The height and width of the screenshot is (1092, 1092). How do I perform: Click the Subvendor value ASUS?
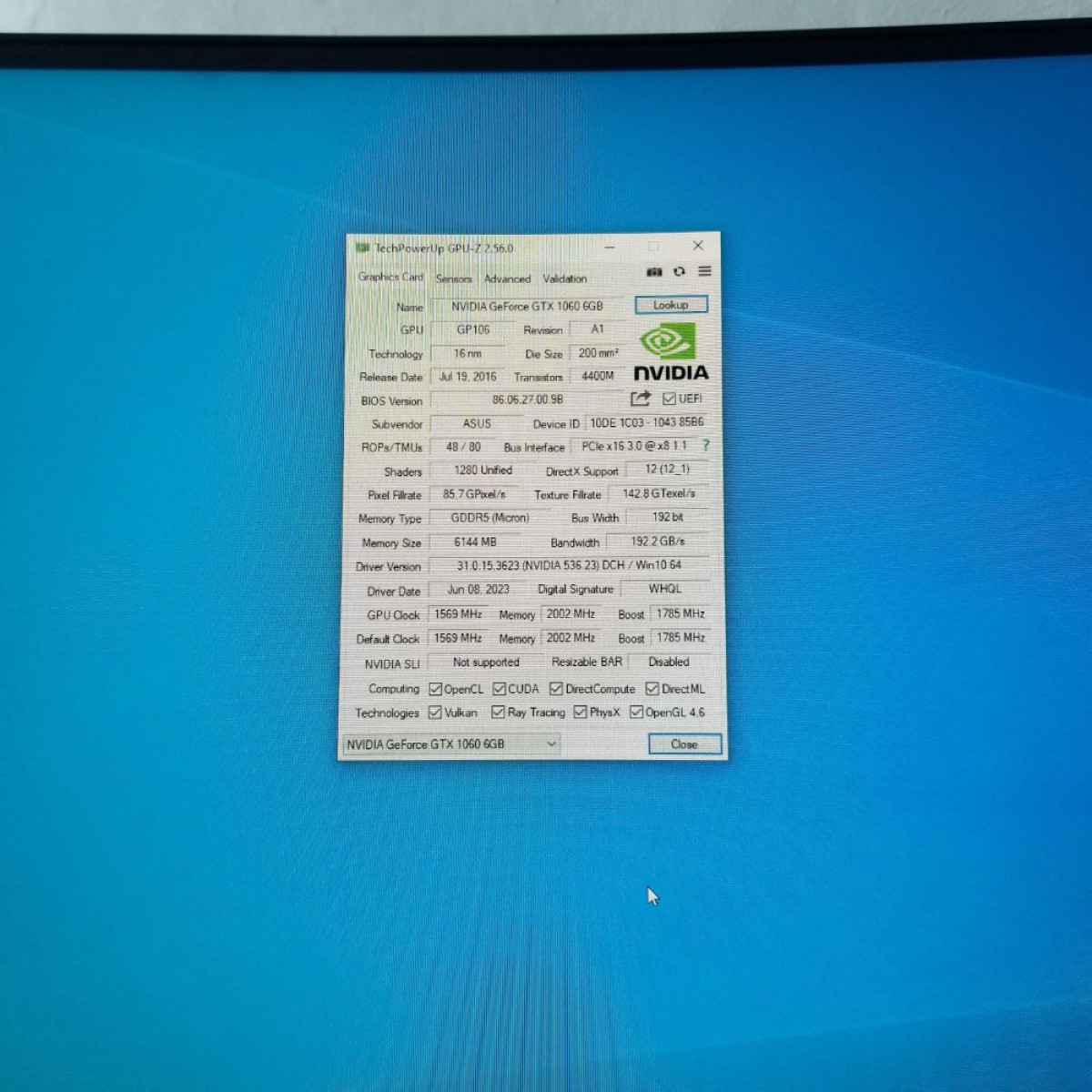477,424
